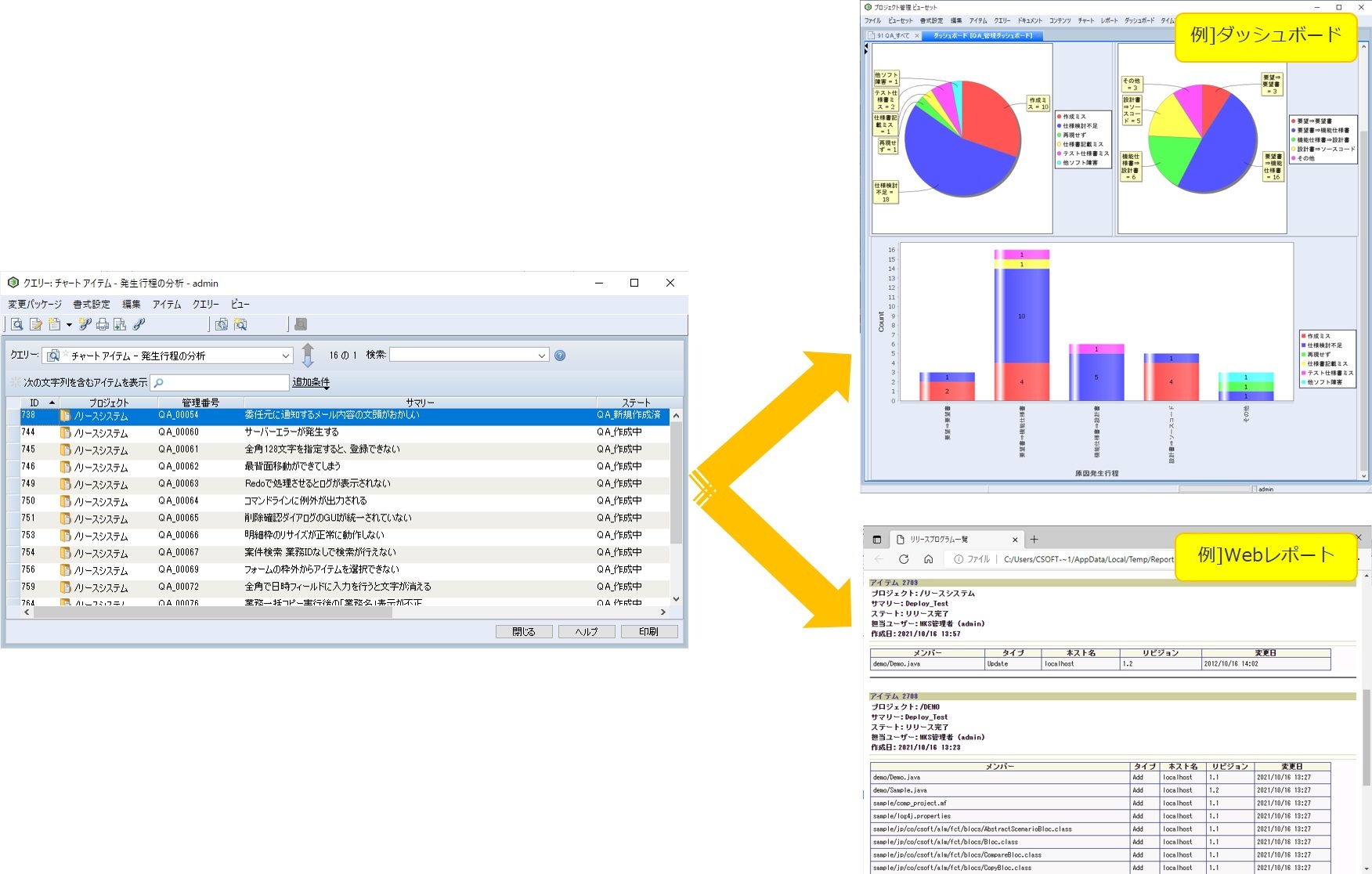Click the 追加条件 link

pyautogui.click(x=311, y=382)
